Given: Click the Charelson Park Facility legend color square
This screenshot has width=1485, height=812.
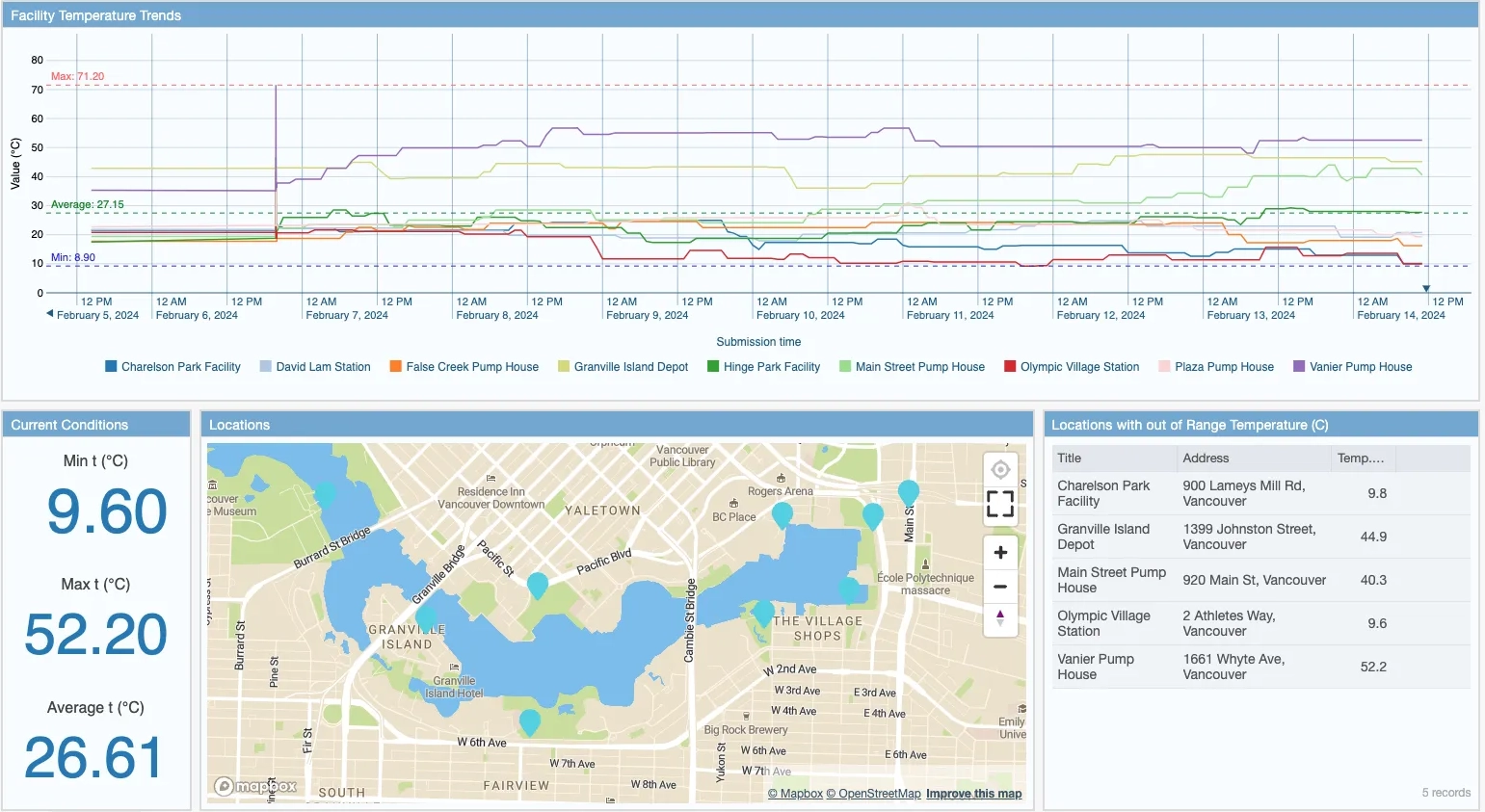Looking at the screenshot, I should pos(111,366).
